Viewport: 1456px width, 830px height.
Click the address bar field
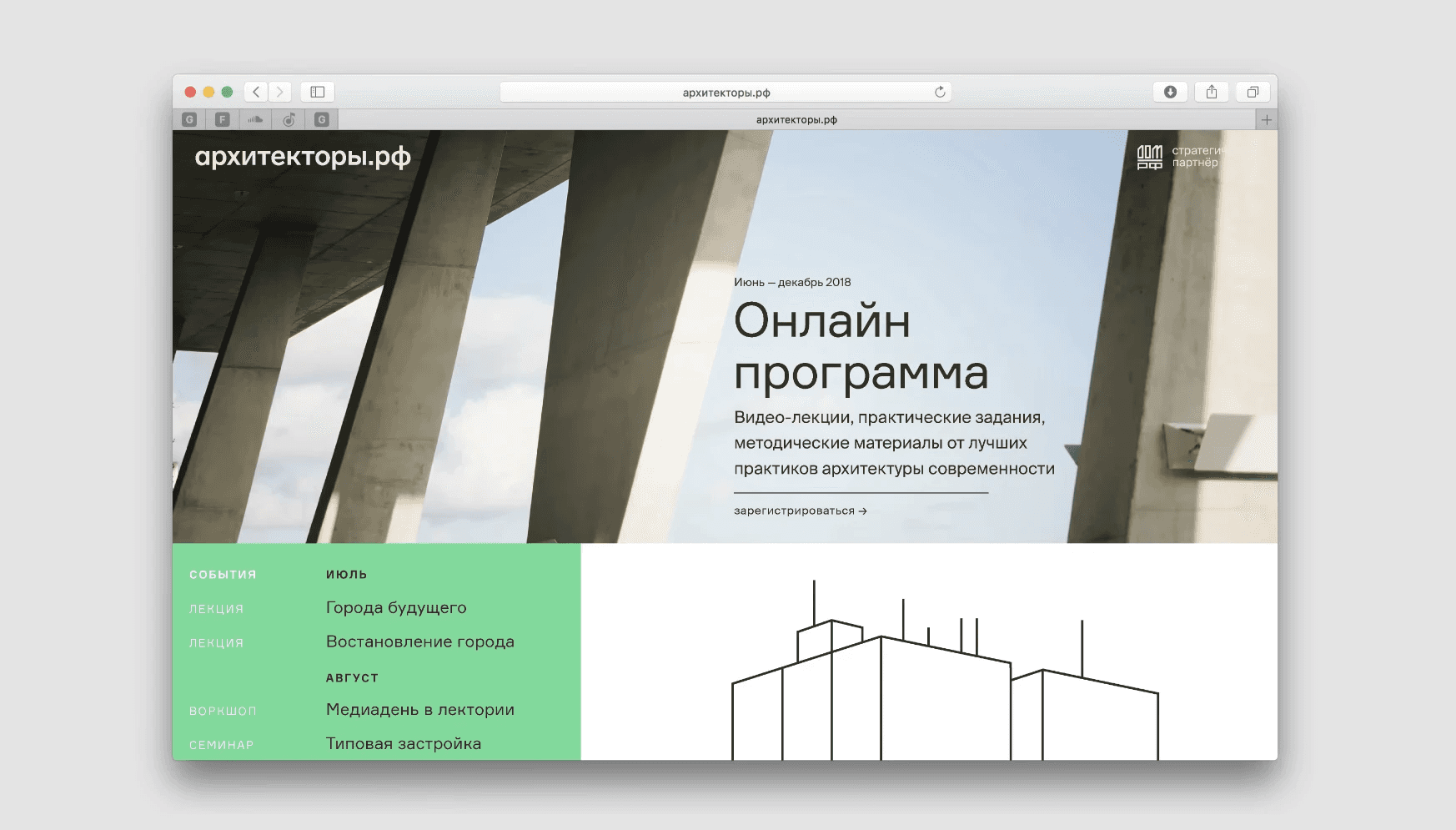pos(725,92)
